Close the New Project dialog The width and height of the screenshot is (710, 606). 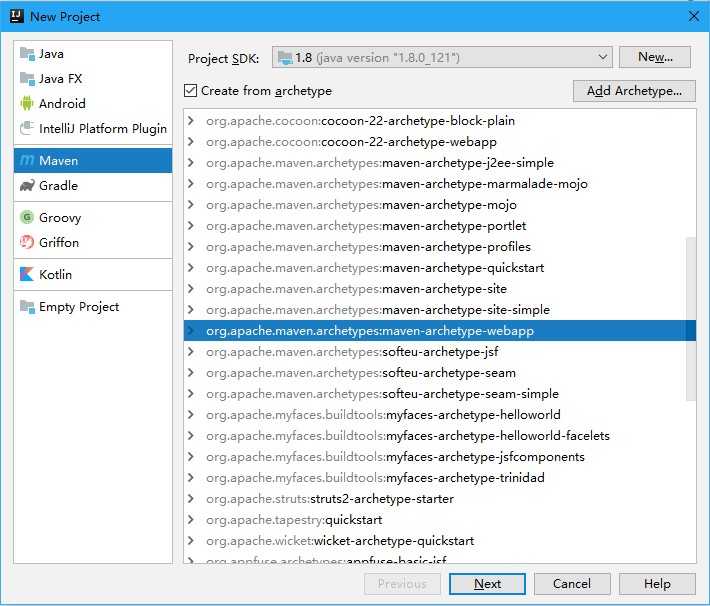(x=693, y=17)
